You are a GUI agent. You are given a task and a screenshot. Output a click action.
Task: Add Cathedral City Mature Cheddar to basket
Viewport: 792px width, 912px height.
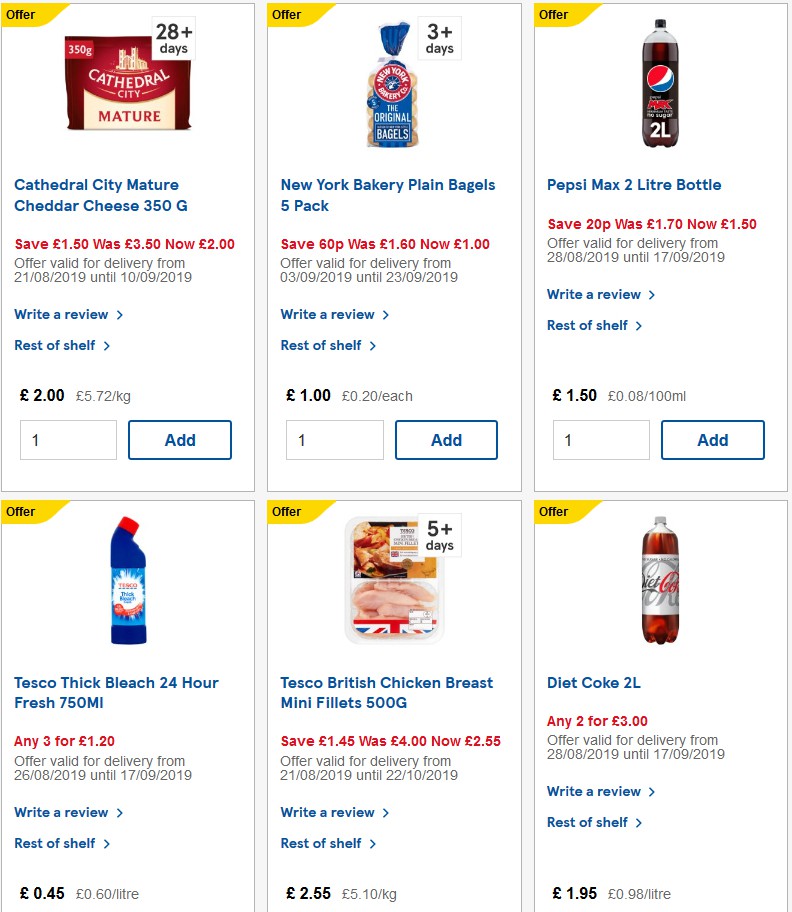pyautogui.click(x=180, y=440)
